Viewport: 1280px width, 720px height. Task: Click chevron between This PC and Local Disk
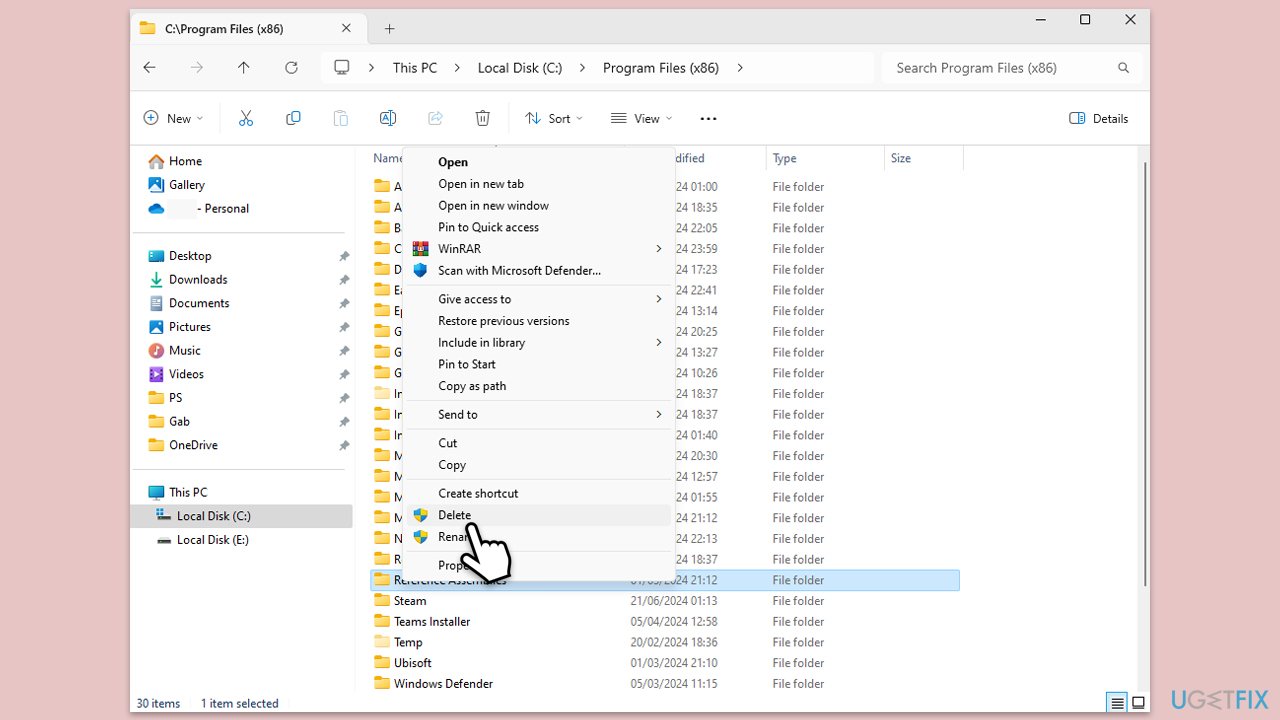click(457, 68)
